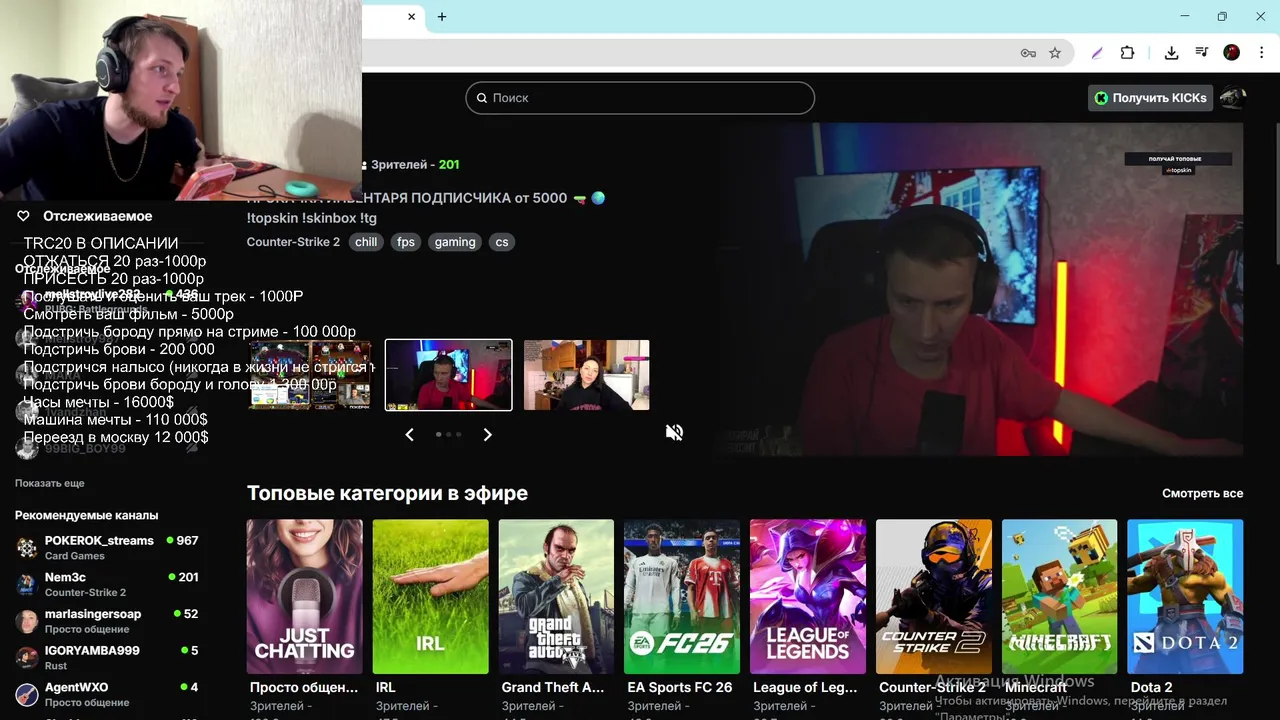Click the IGORYAMBA999 avatar icon
The width and height of the screenshot is (1280, 720).
(x=27, y=657)
